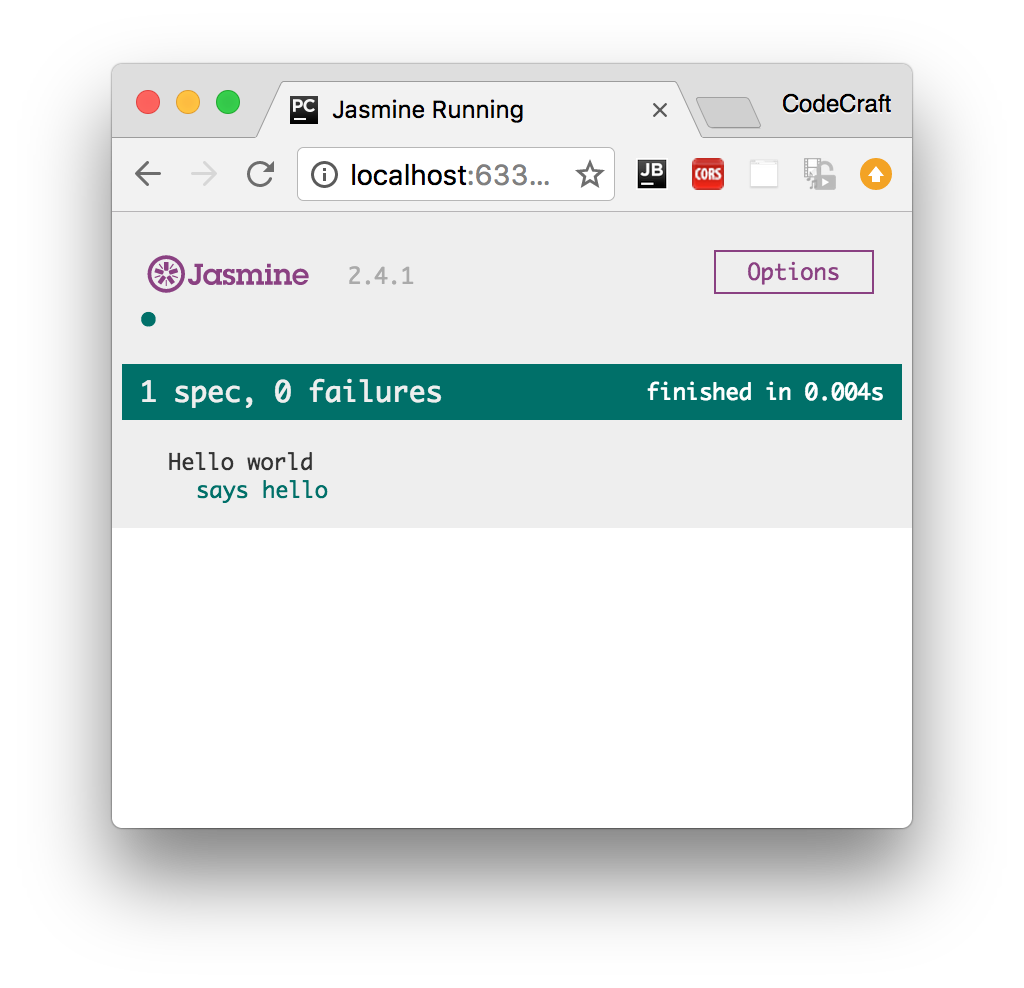Open the Jasmine Options menu

point(793,272)
